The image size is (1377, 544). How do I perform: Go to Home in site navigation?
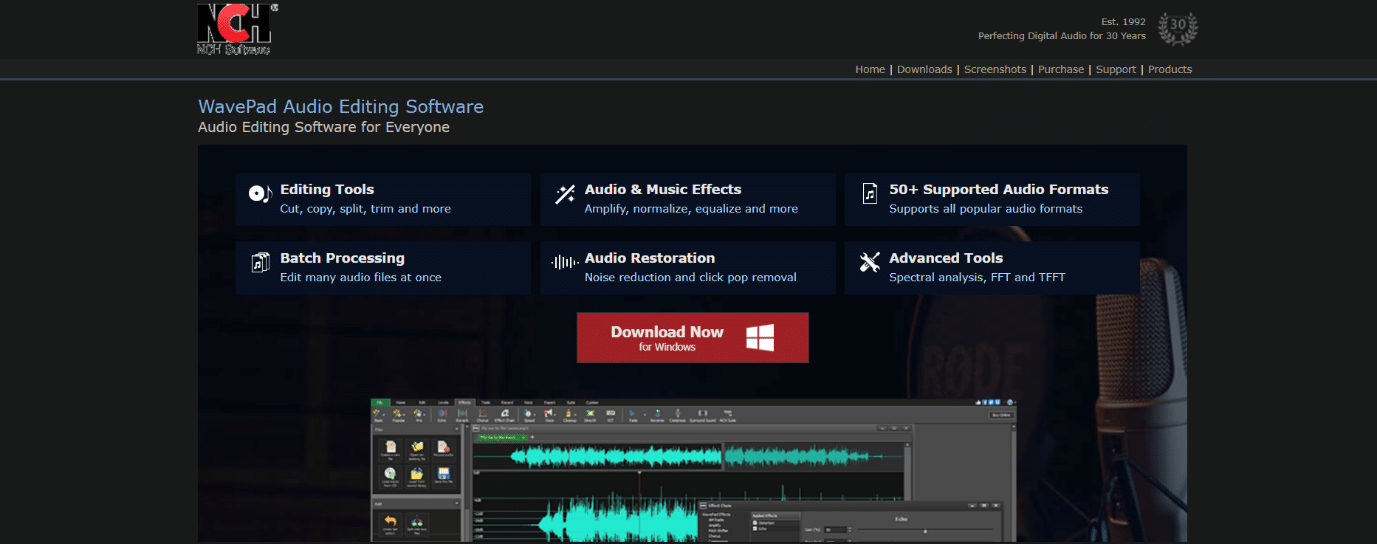tap(870, 69)
